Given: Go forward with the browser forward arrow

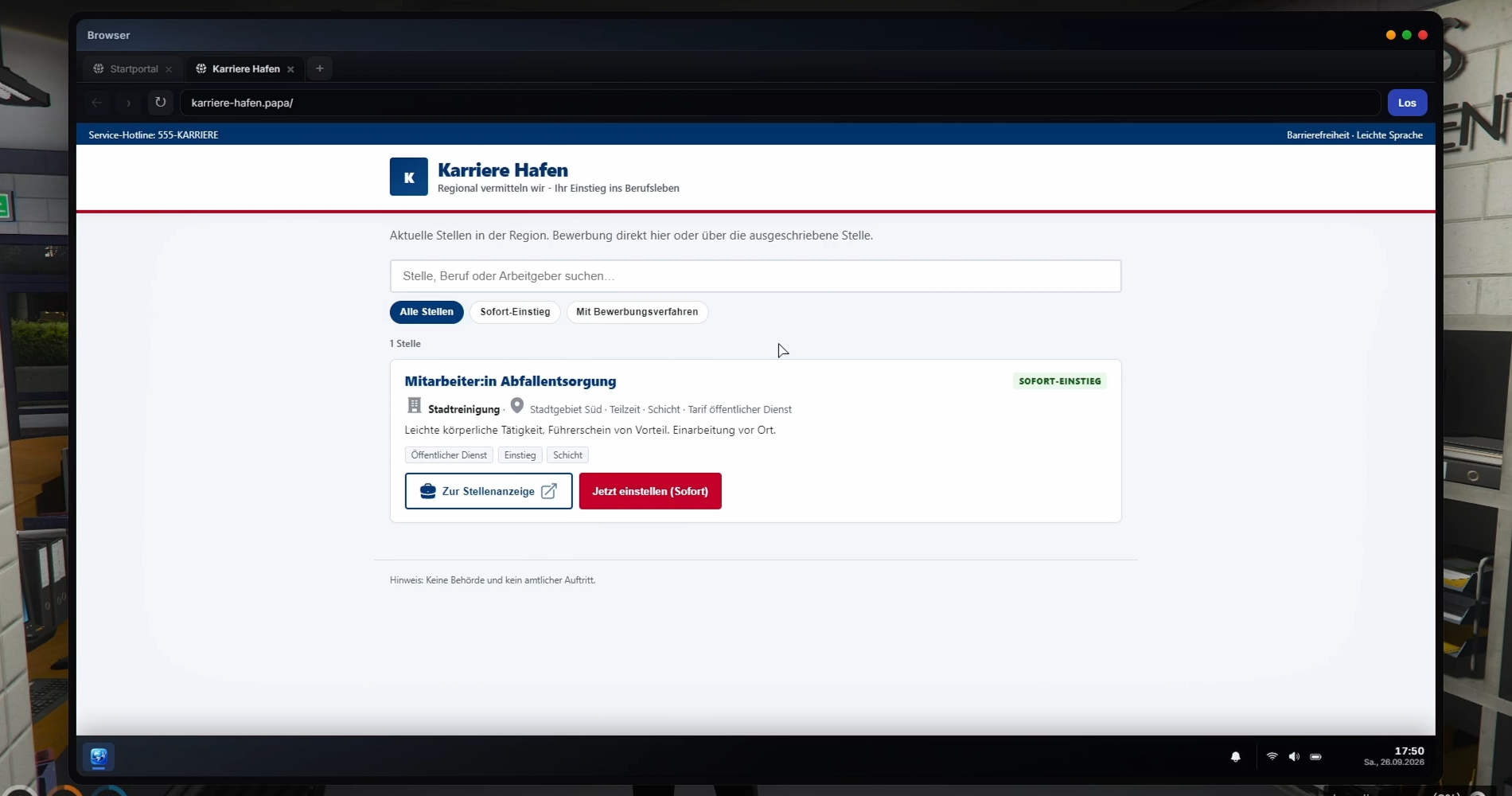Looking at the screenshot, I should (128, 103).
